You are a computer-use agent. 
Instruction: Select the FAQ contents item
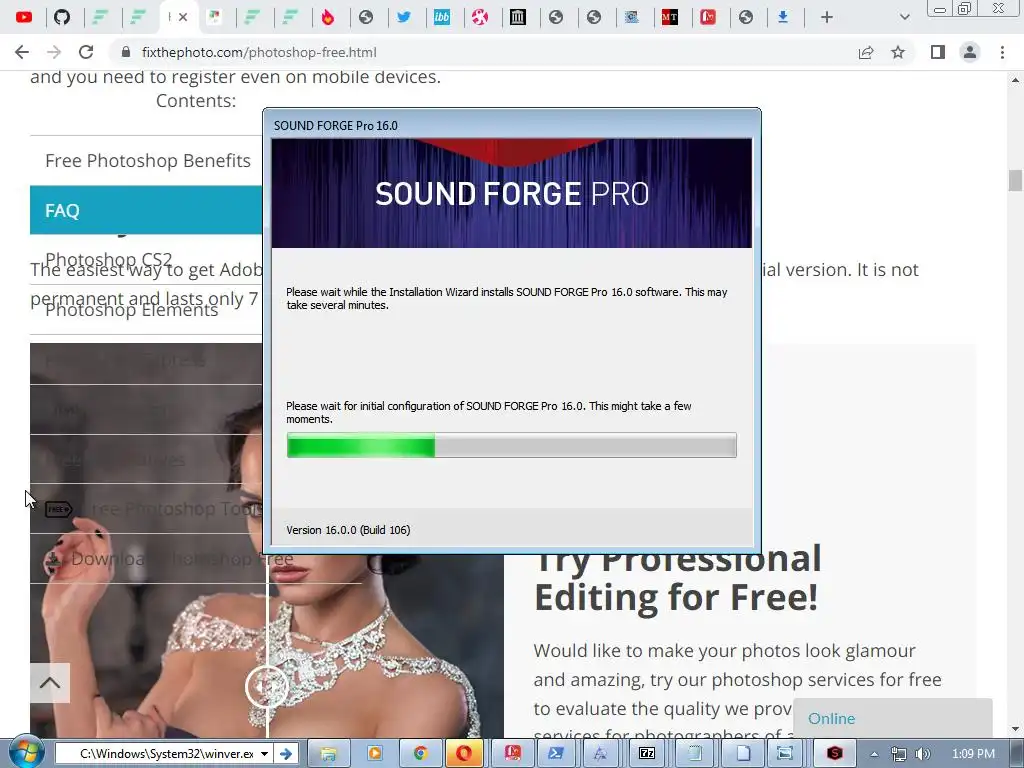click(146, 210)
